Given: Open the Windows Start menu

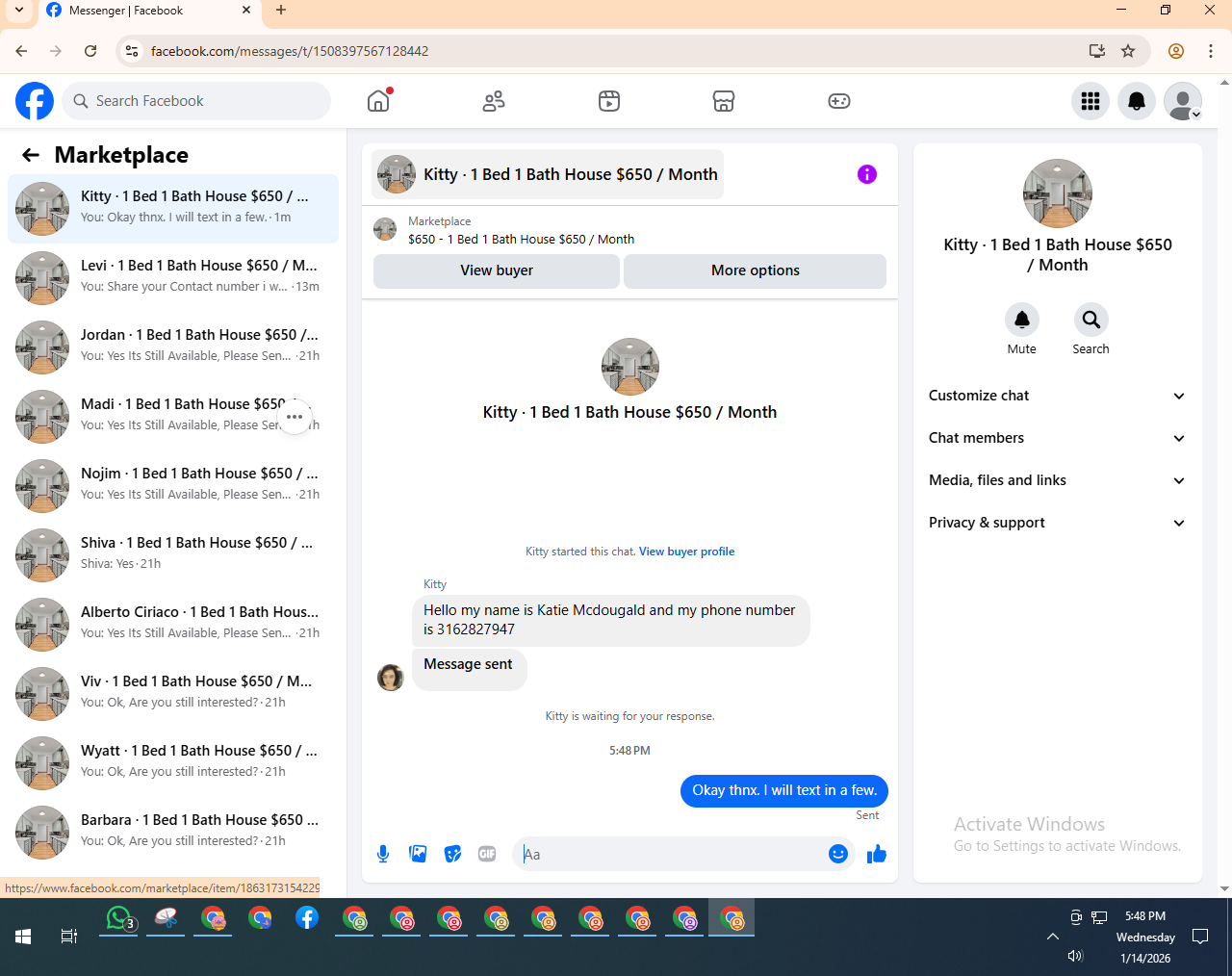Looking at the screenshot, I should click(23, 936).
